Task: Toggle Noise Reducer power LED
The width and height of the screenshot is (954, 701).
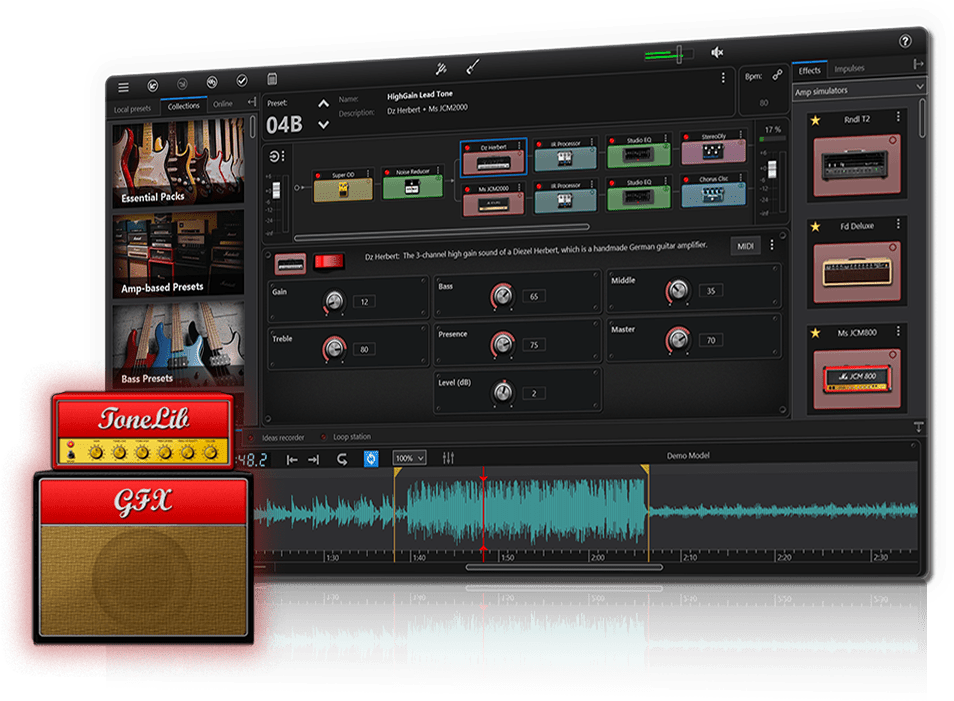Action: tap(388, 173)
